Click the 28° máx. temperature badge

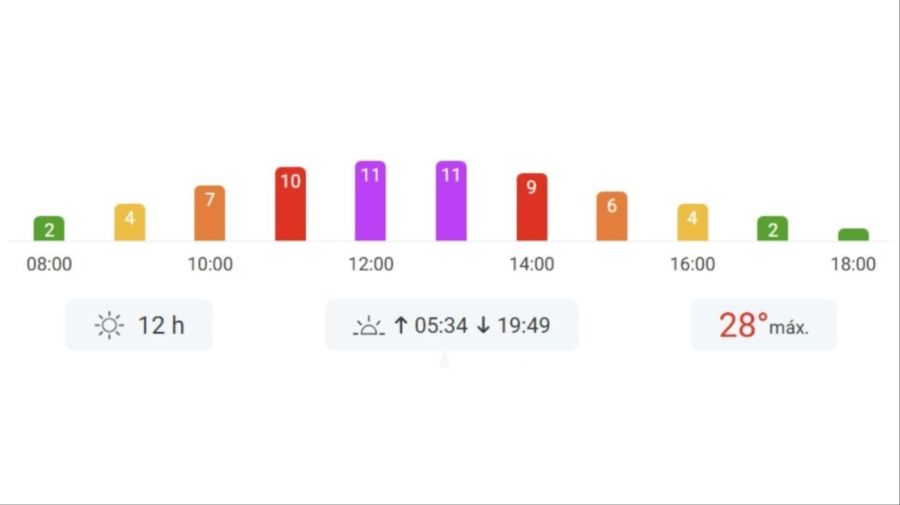763,325
